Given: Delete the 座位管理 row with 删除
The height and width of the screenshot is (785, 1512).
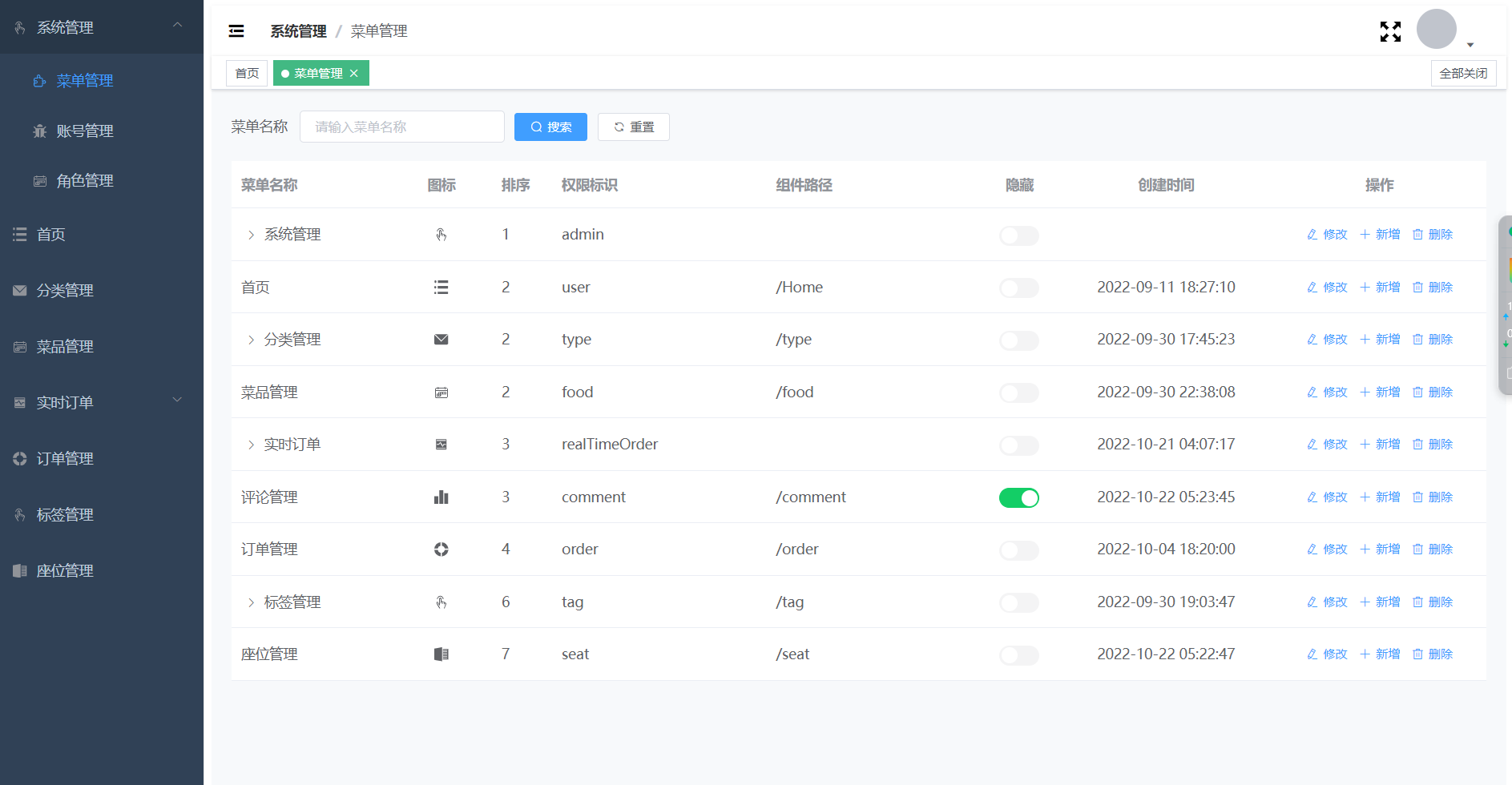Looking at the screenshot, I should point(1433,654).
